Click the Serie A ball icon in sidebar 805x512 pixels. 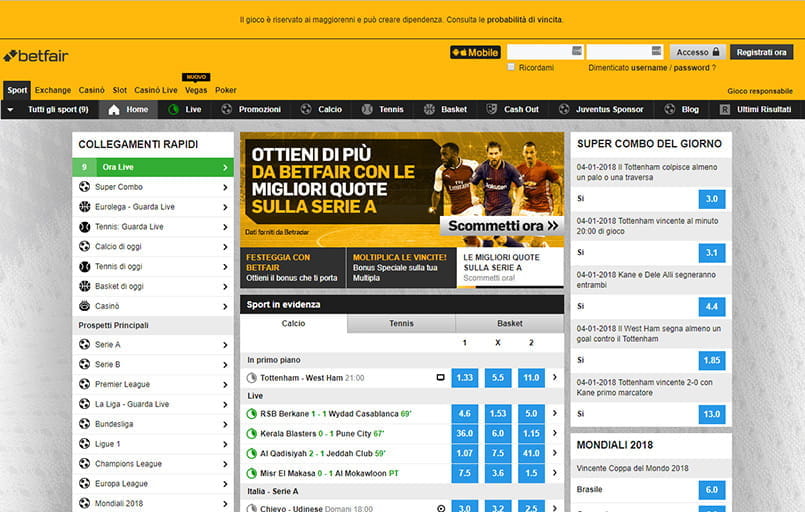[x=85, y=345]
